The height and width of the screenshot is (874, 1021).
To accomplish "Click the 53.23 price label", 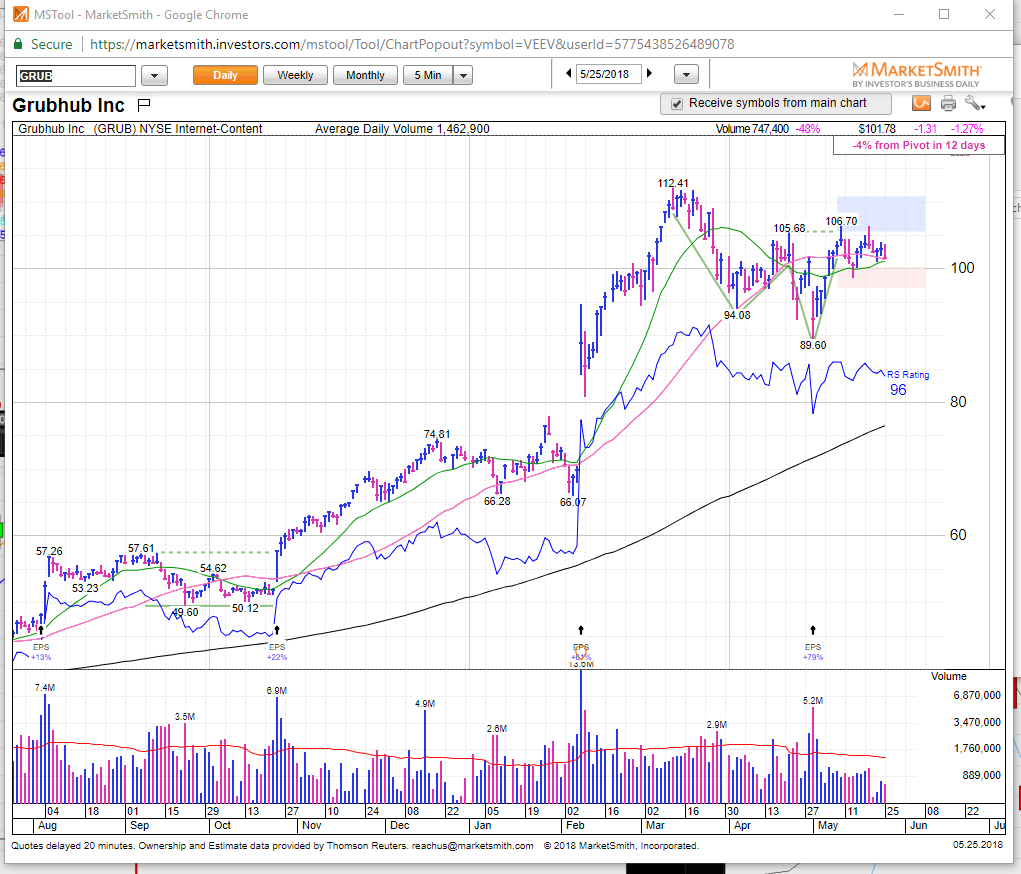I will tap(85, 589).
